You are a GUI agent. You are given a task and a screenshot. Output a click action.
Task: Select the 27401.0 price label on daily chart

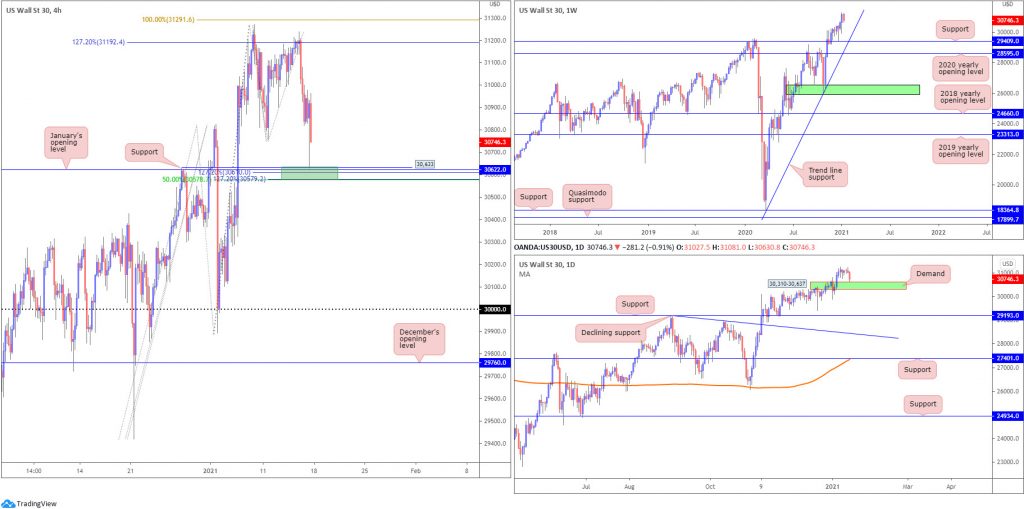pyautogui.click(x=1008, y=359)
